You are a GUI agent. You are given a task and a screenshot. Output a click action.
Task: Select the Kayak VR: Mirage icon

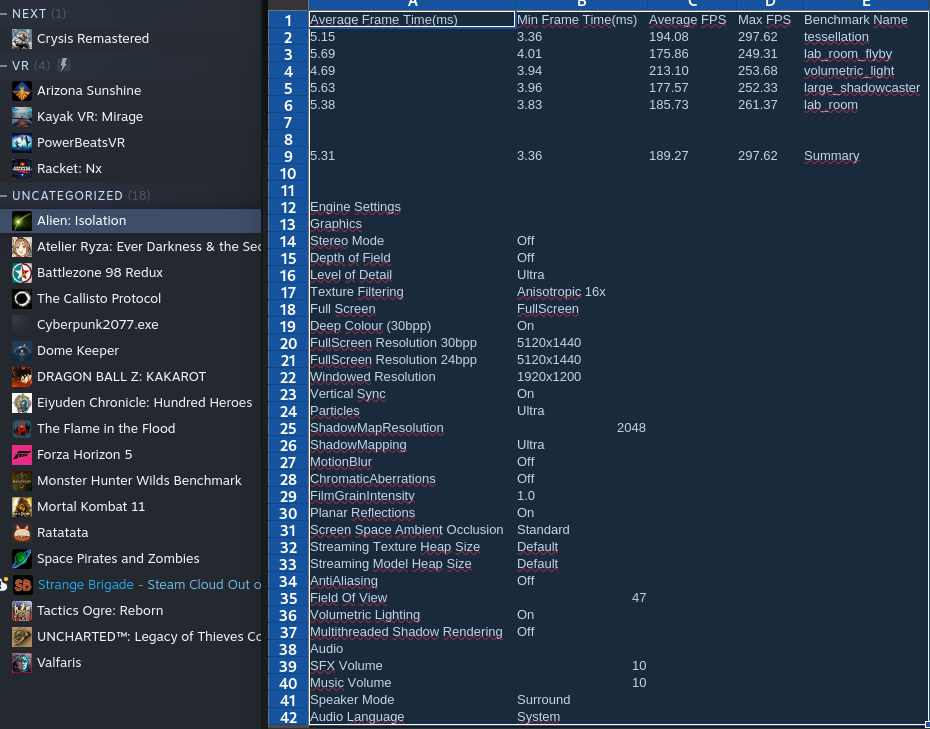pos(22,117)
